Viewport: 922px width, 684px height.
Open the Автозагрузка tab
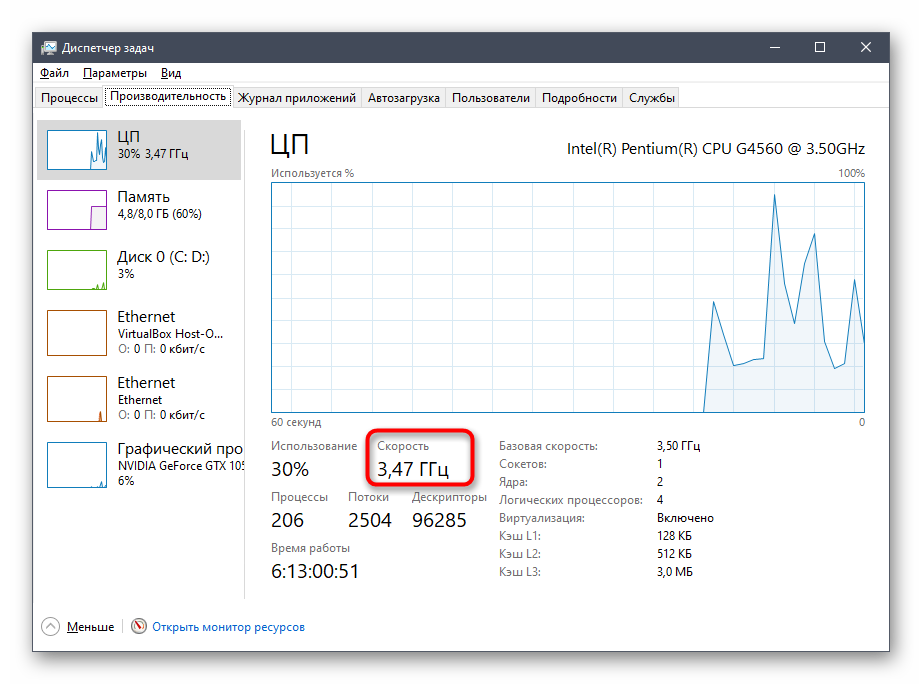pyautogui.click(x=403, y=98)
